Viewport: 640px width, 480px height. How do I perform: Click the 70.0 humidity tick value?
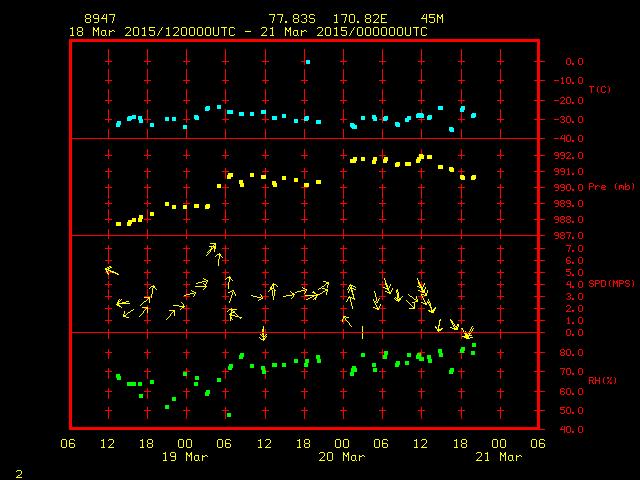pyautogui.click(x=571, y=372)
